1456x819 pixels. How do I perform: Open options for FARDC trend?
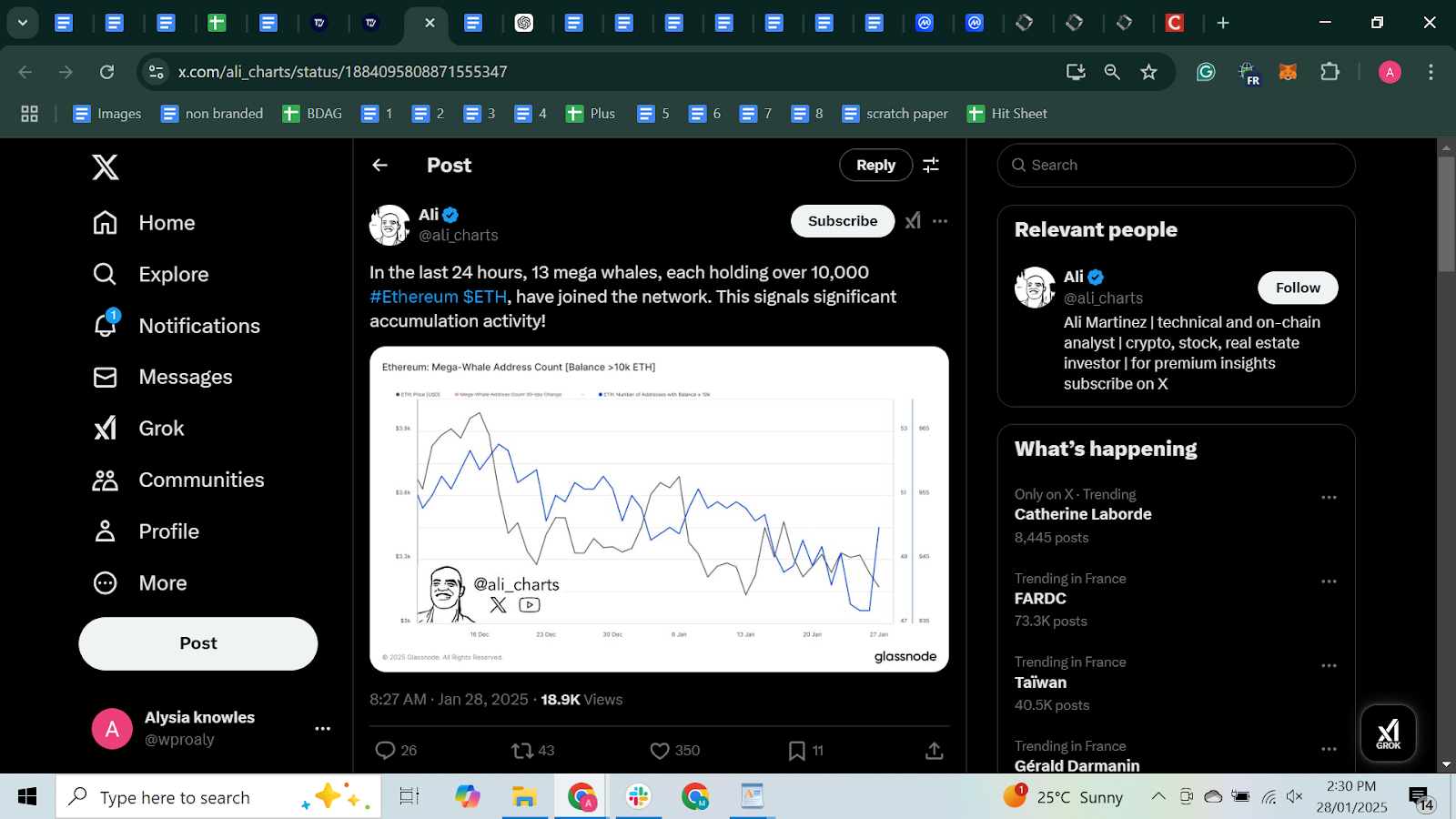[1329, 581]
